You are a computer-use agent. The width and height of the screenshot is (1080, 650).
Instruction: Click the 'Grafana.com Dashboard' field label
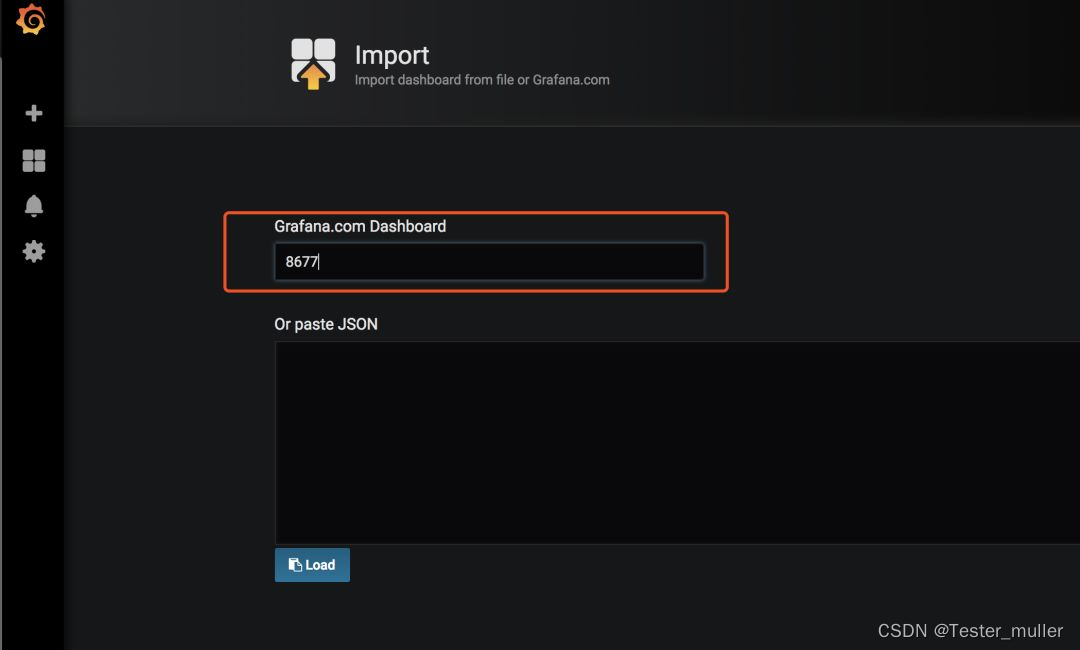click(360, 226)
